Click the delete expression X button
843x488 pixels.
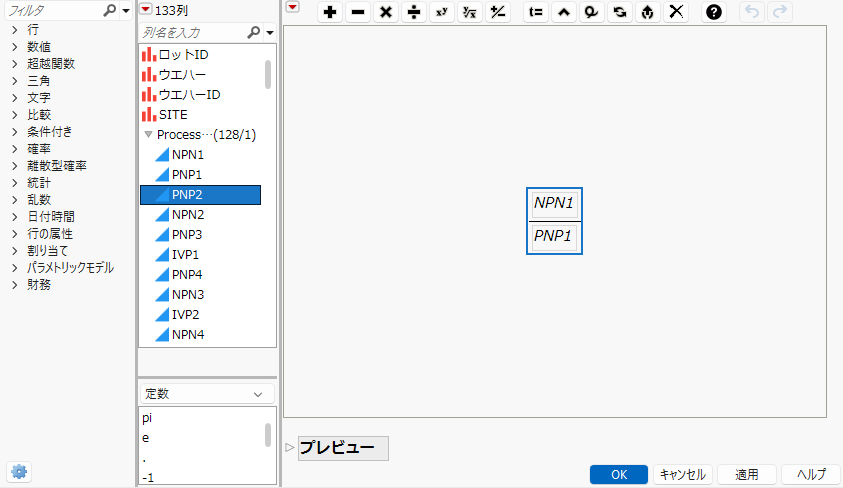676,12
